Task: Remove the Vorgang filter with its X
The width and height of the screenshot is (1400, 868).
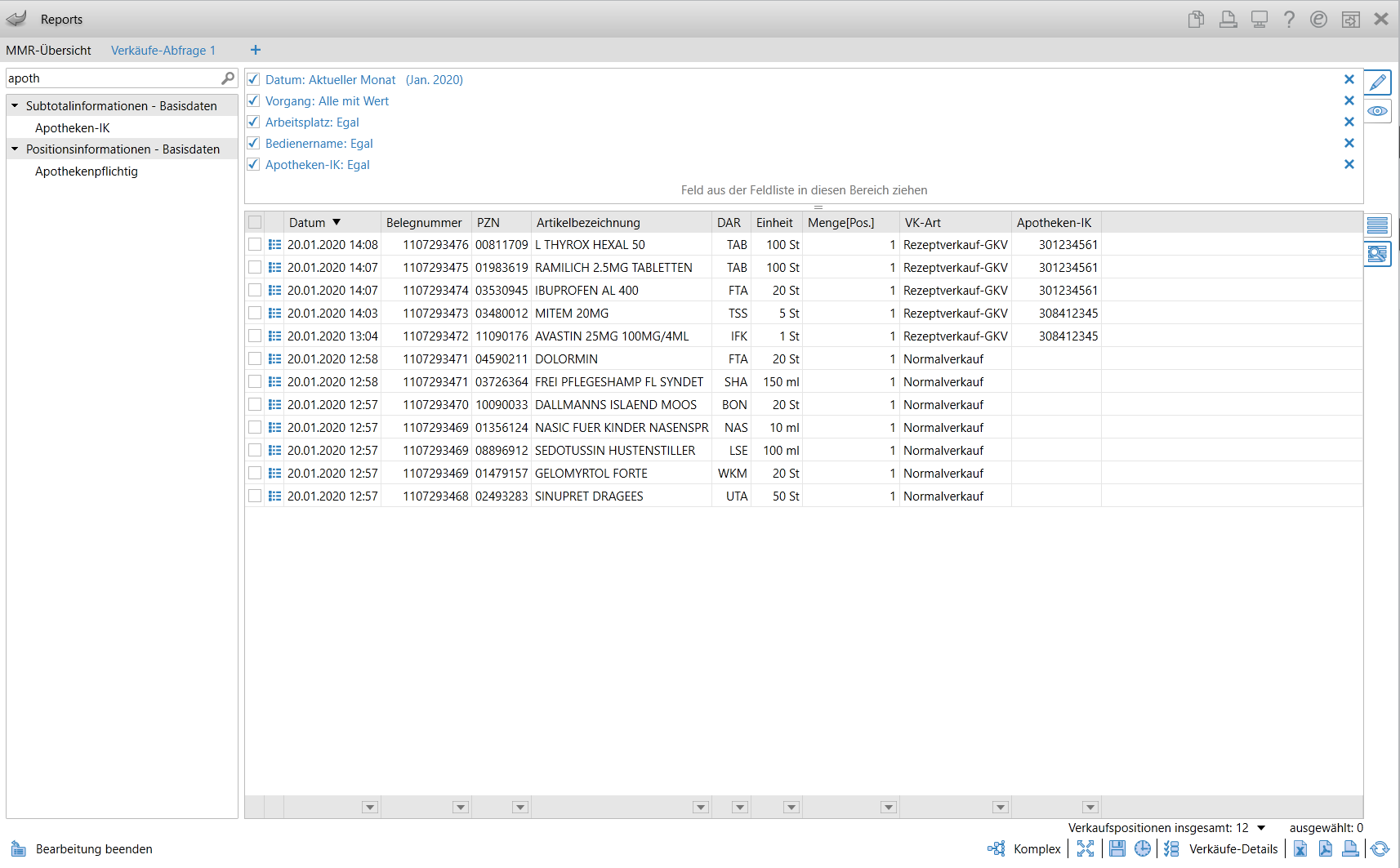Action: point(1349,100)
